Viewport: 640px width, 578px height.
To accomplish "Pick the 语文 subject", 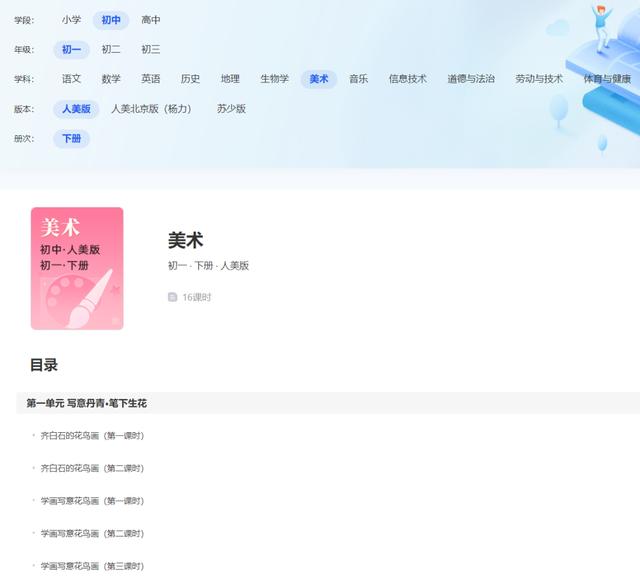I will tap(71, 79).
